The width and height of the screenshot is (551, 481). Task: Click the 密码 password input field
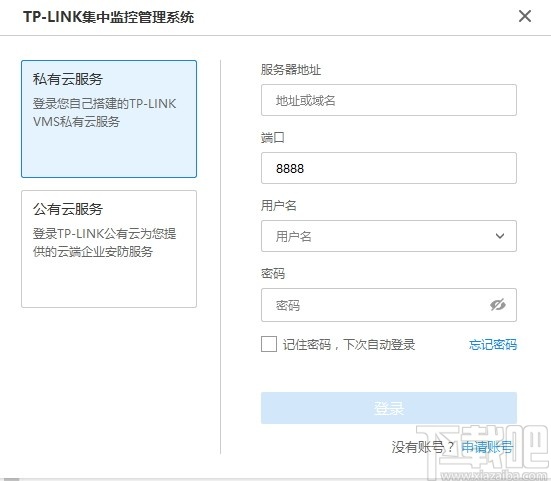pos(389,305)
